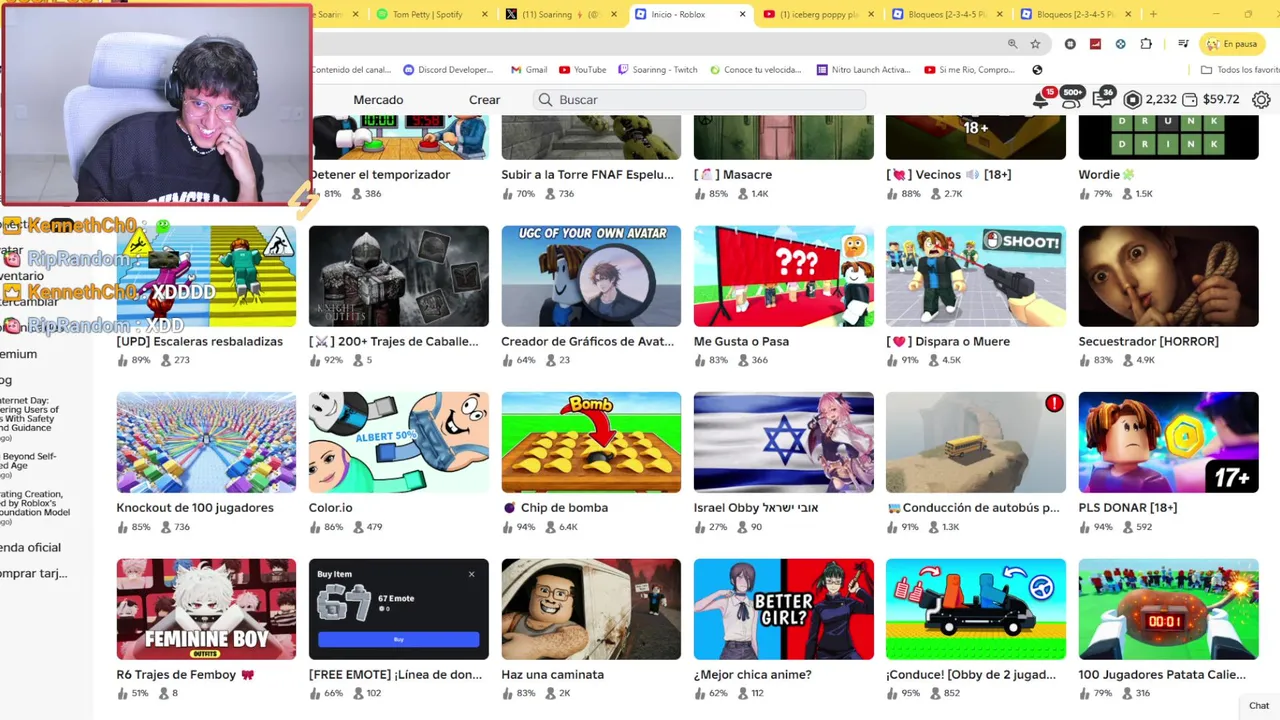The image size is (1280, 720).
Task: Open the friends icon showing 500+
Action: pos(1071,99)
